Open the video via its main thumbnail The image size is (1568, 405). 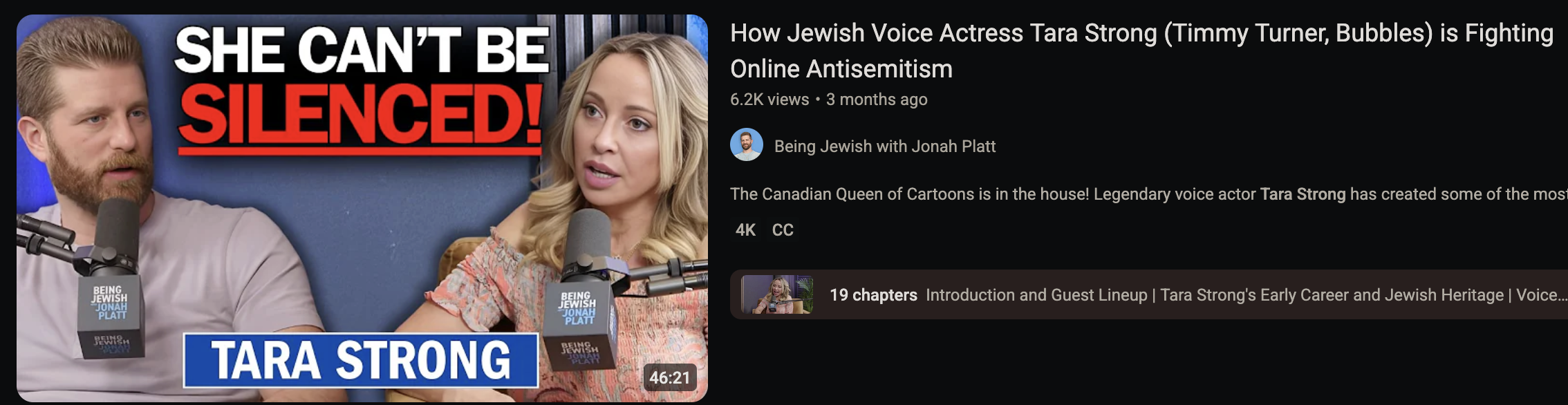coord(362,208)
